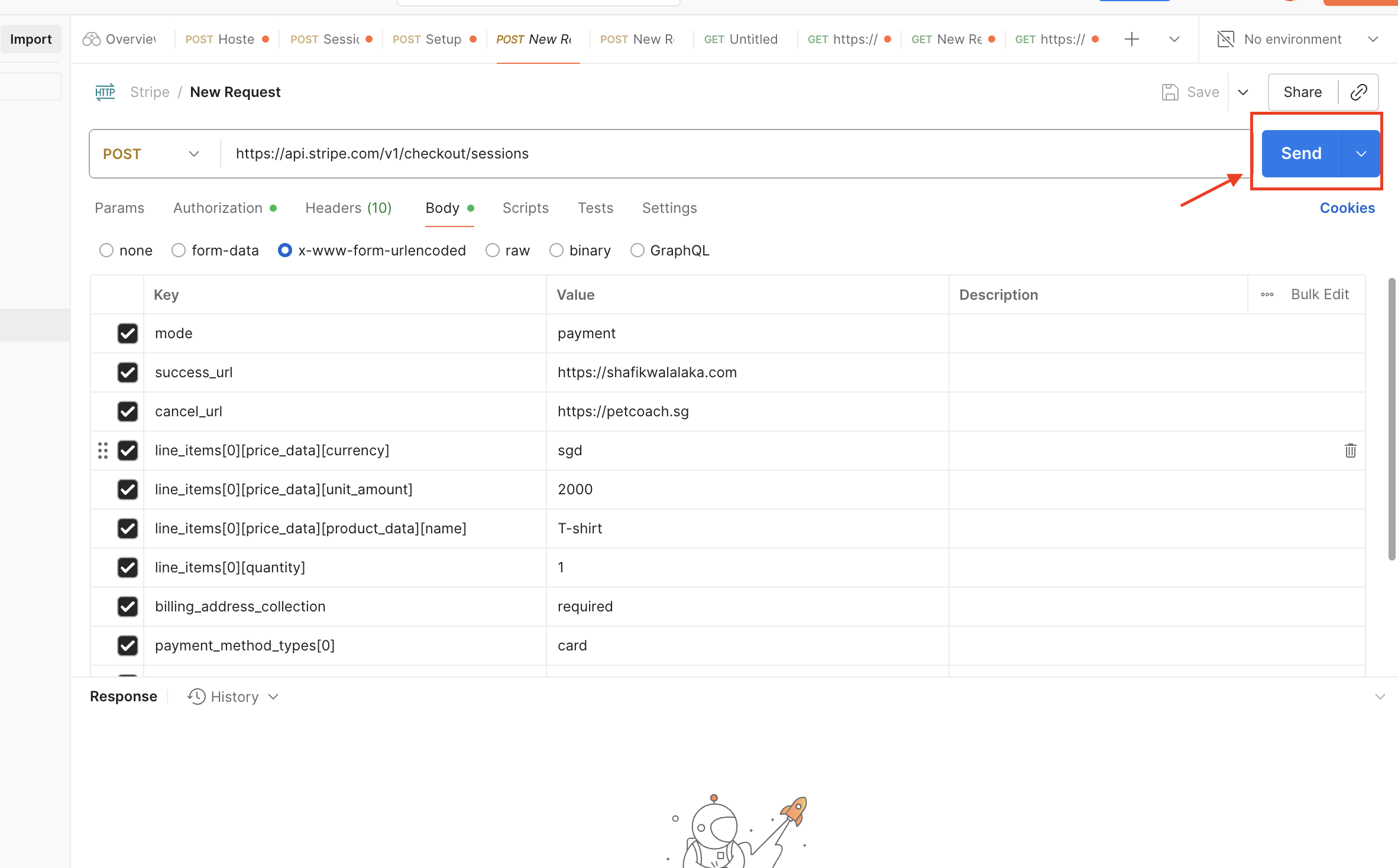Open the Tests tab
1398x868 pixels.
[596, 208]
